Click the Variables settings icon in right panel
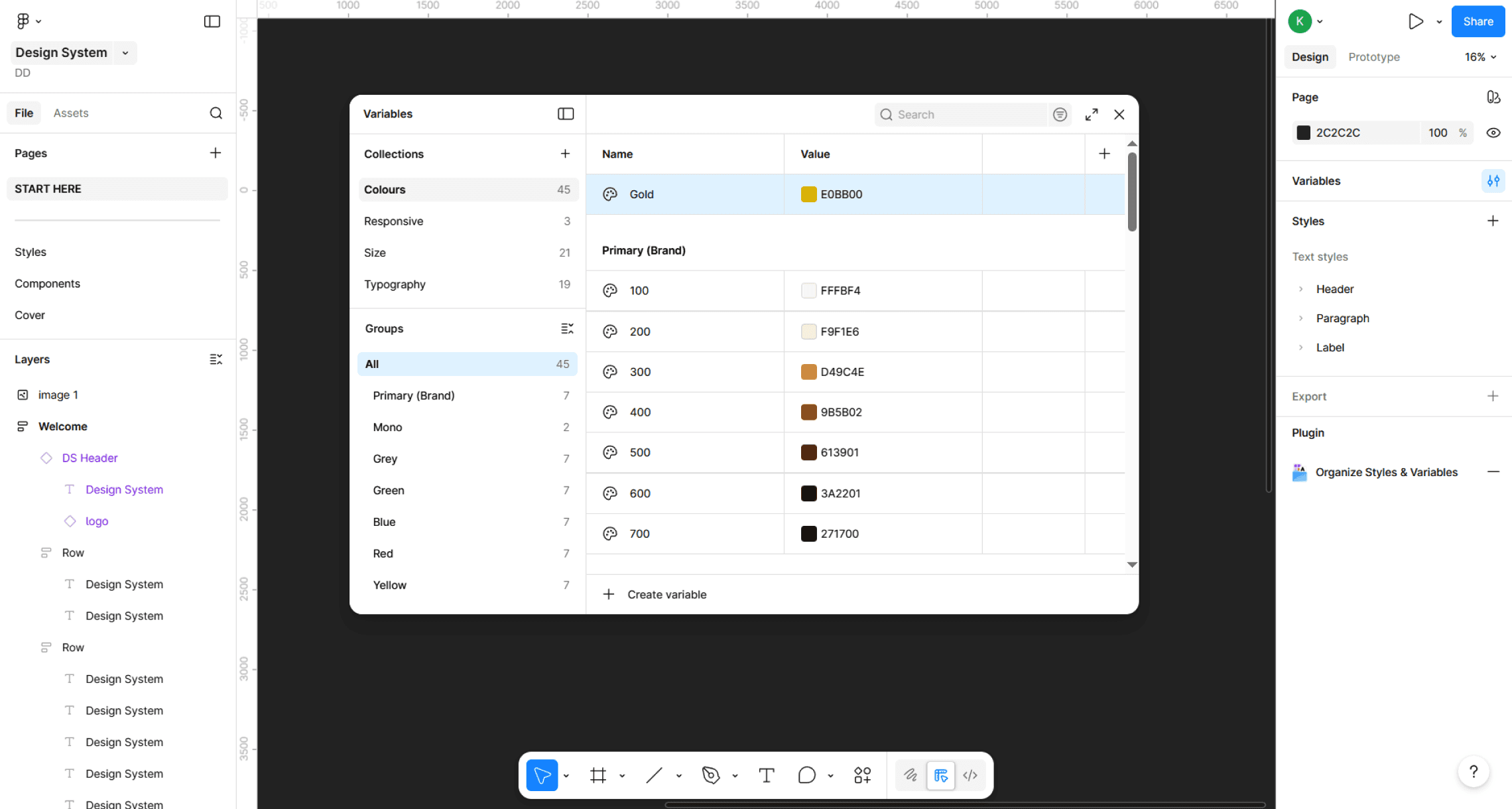 coord(1493,181)
